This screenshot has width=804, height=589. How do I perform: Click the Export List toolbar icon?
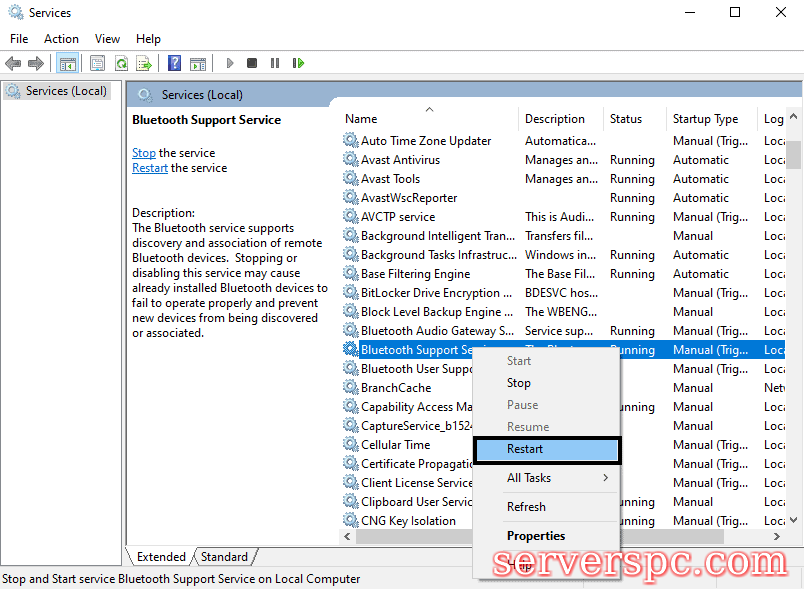click(144, 63)
